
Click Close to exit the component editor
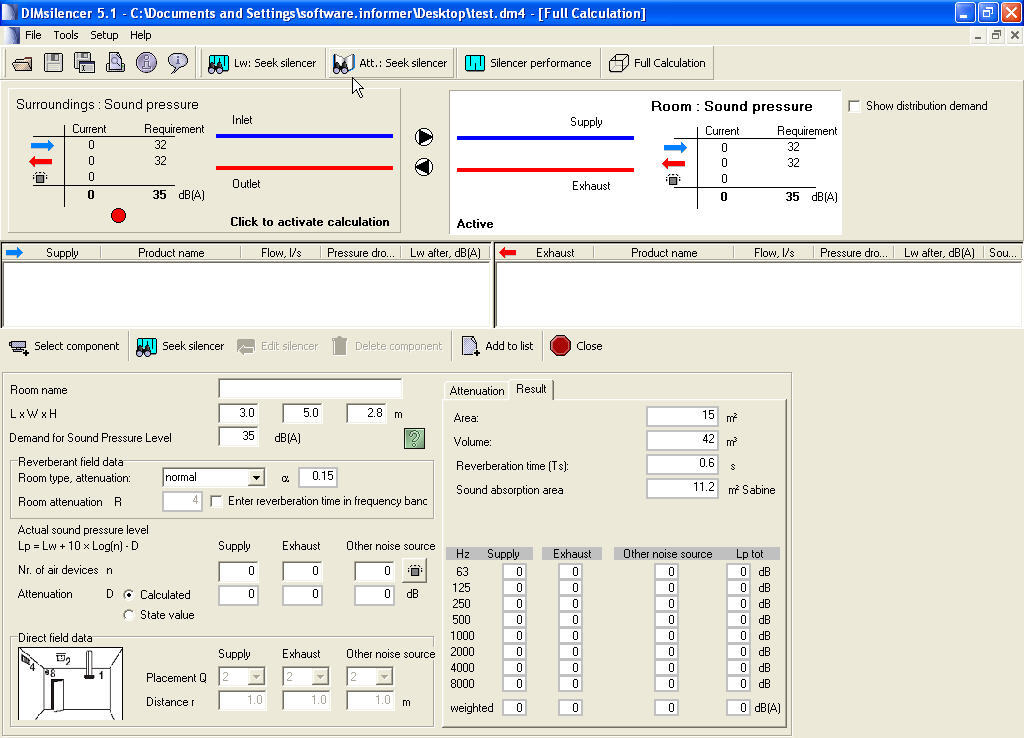tap(576, 346)
